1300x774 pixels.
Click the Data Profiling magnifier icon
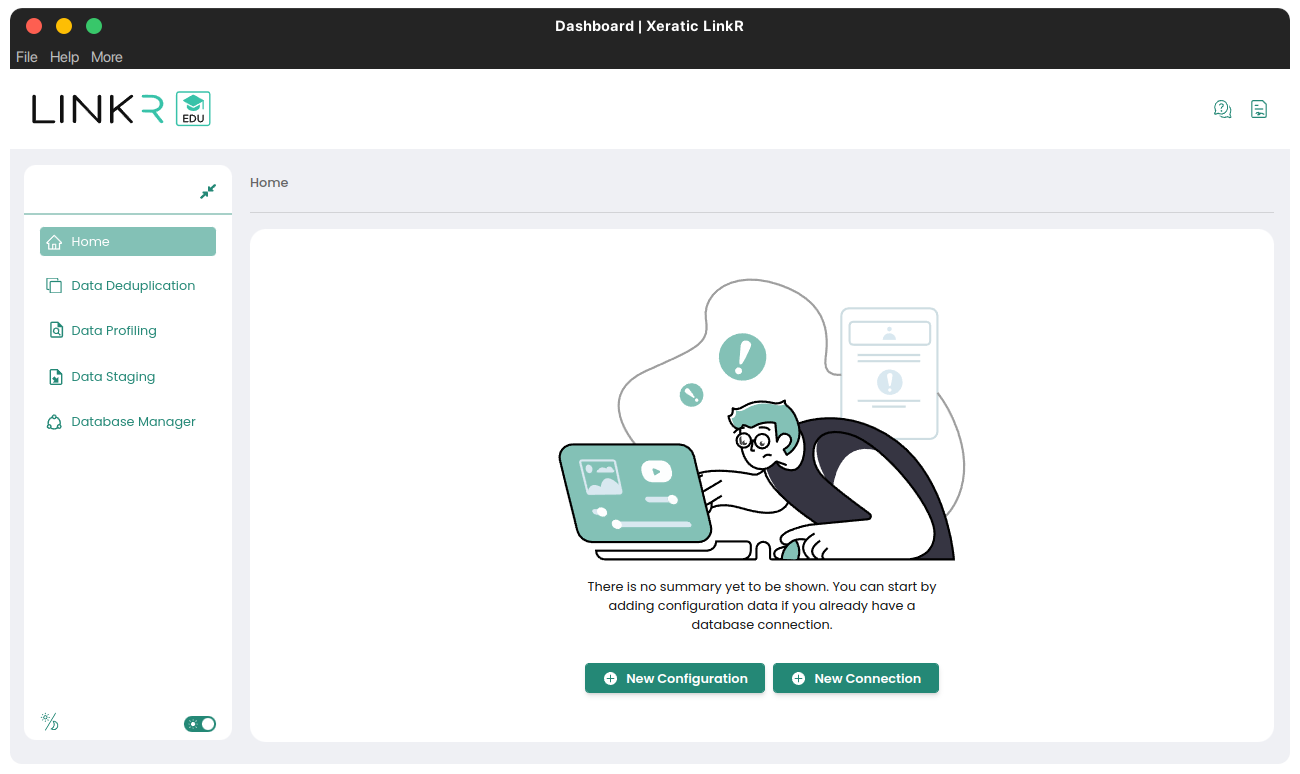point(55,331)
